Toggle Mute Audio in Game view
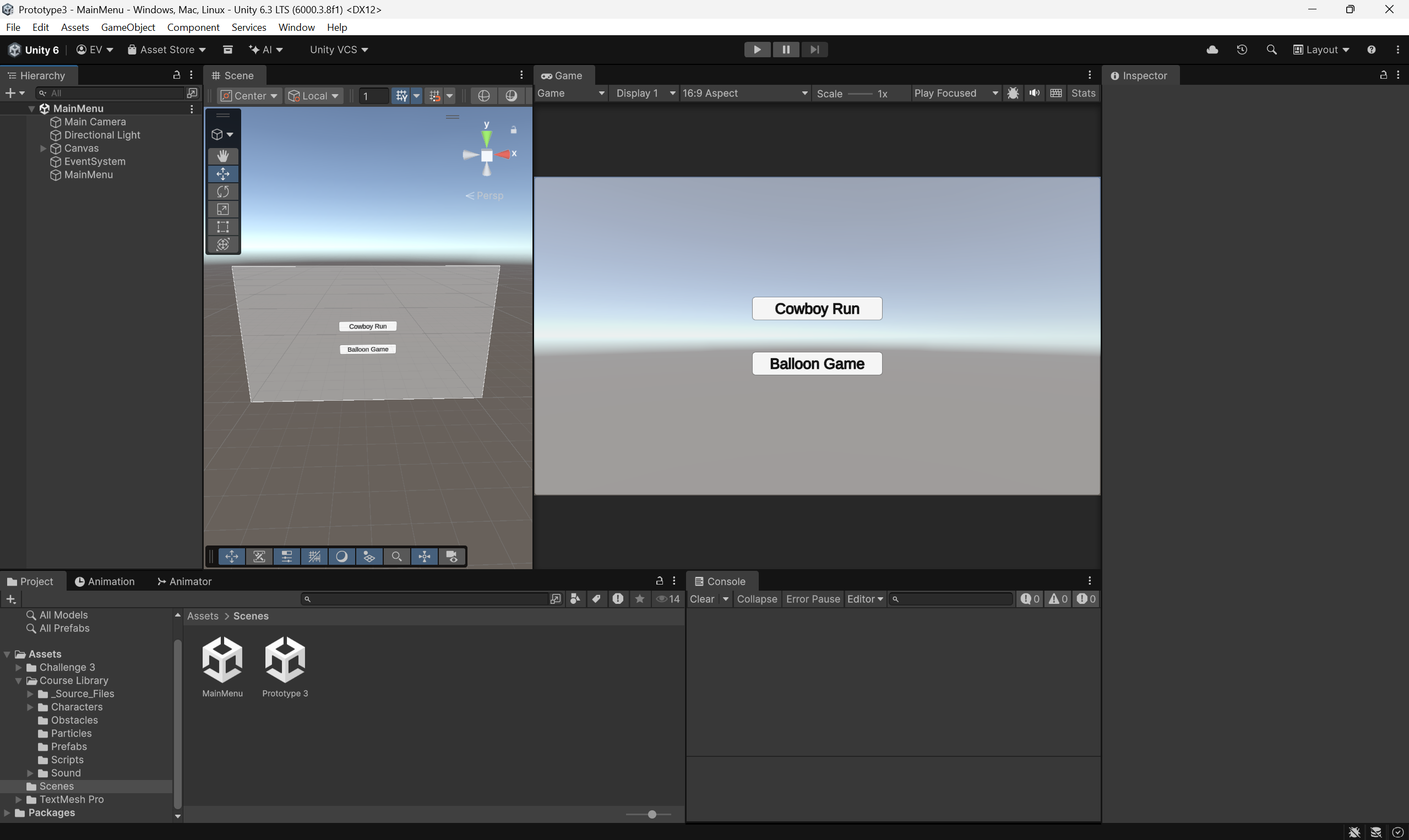This screenshot has width=1409, height=840. point(1034,93)
